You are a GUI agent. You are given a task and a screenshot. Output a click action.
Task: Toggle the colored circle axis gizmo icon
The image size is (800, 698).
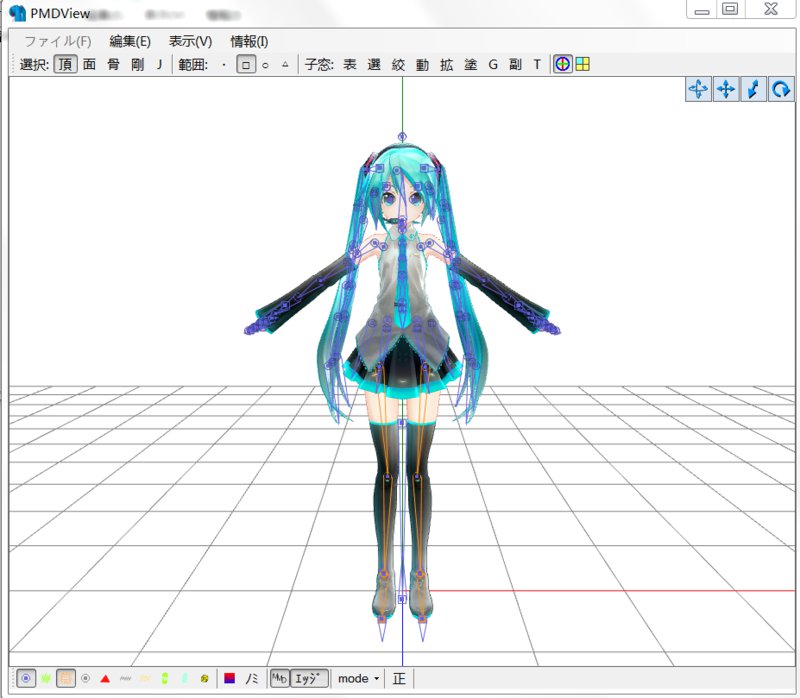point(563,64)
